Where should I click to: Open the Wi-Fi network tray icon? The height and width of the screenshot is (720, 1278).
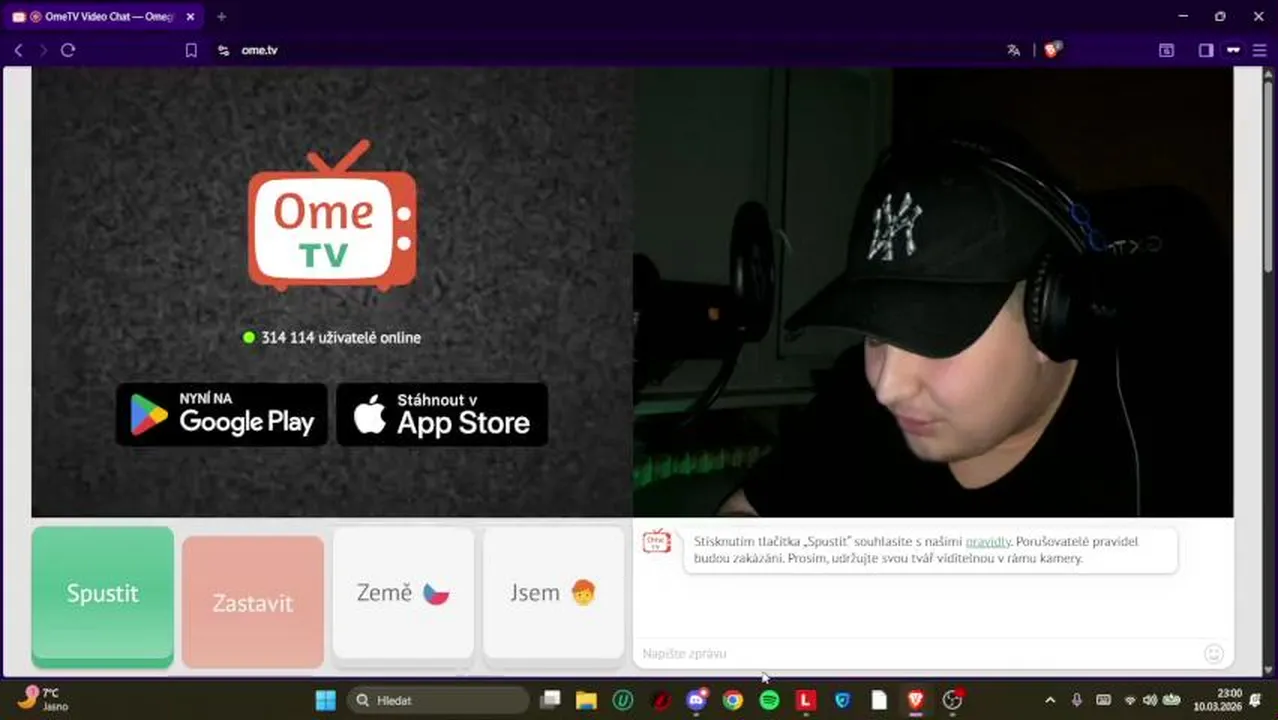1130,700
